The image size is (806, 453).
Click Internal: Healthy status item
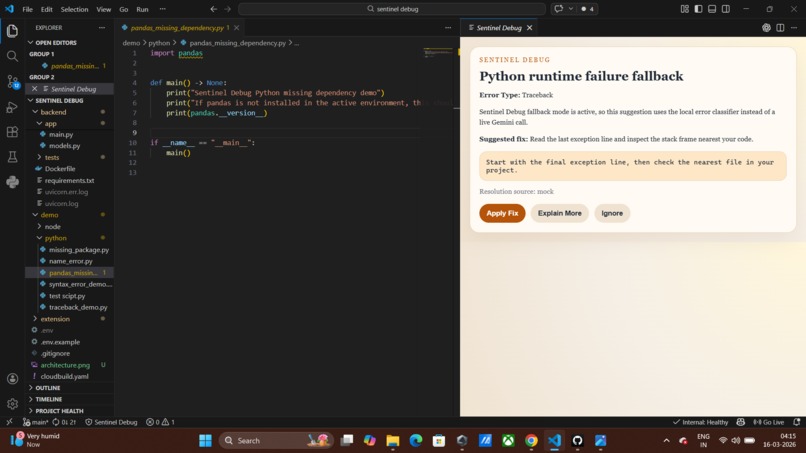701,422
